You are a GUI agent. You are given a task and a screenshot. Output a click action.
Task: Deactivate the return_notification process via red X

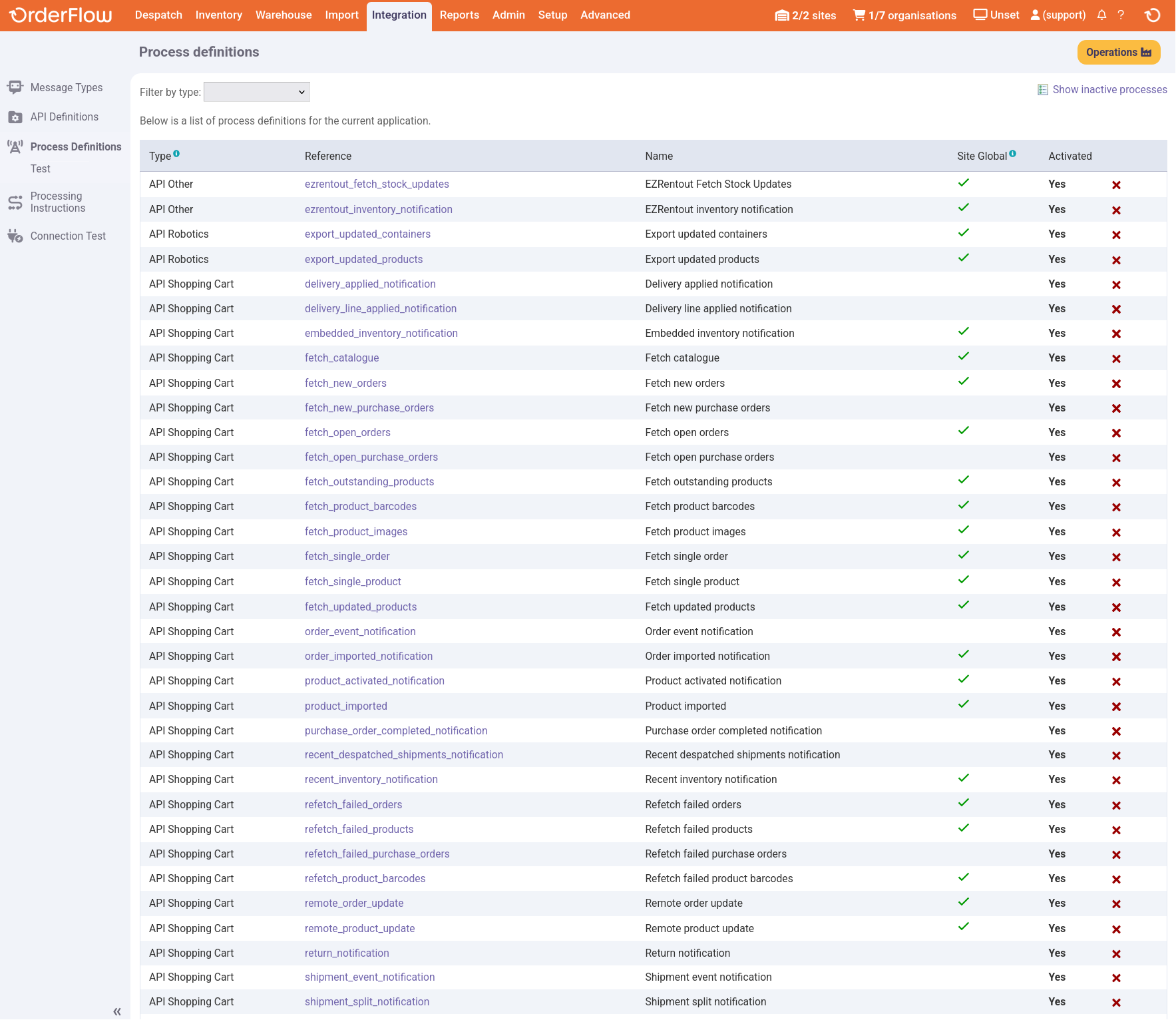[x=1116, y=954]
